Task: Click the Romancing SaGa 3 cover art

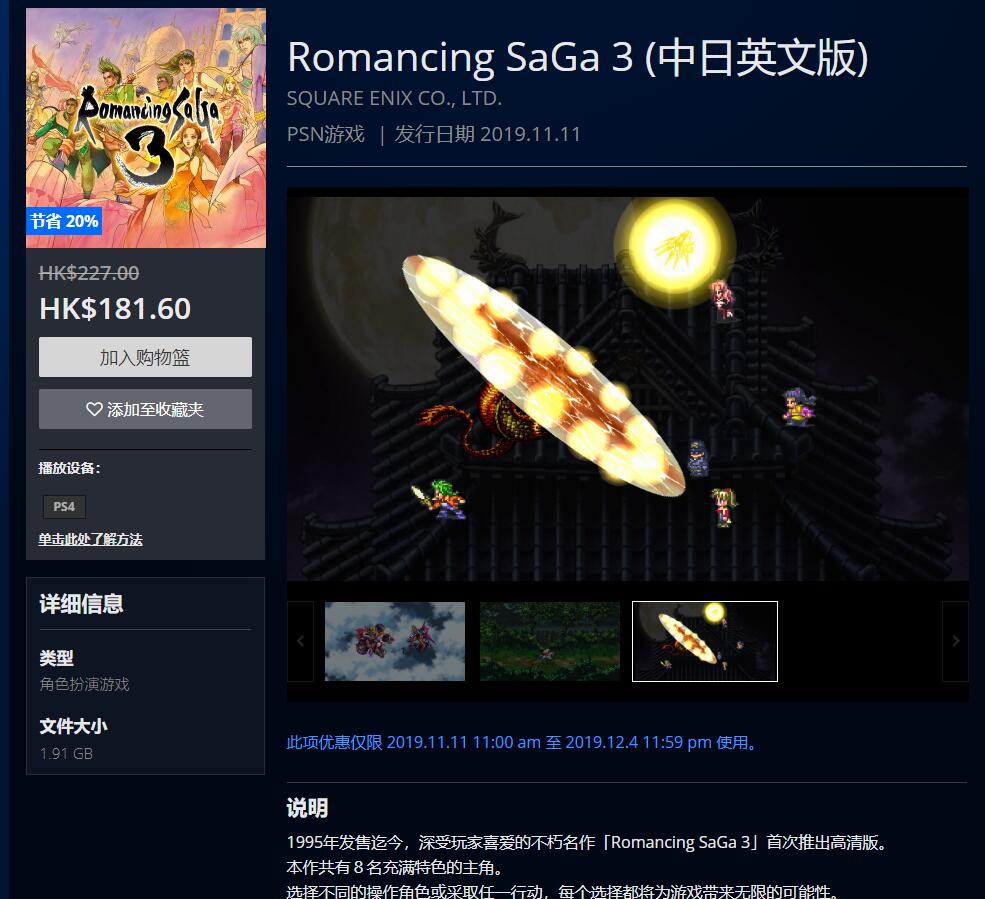Action: click(146, 128)
